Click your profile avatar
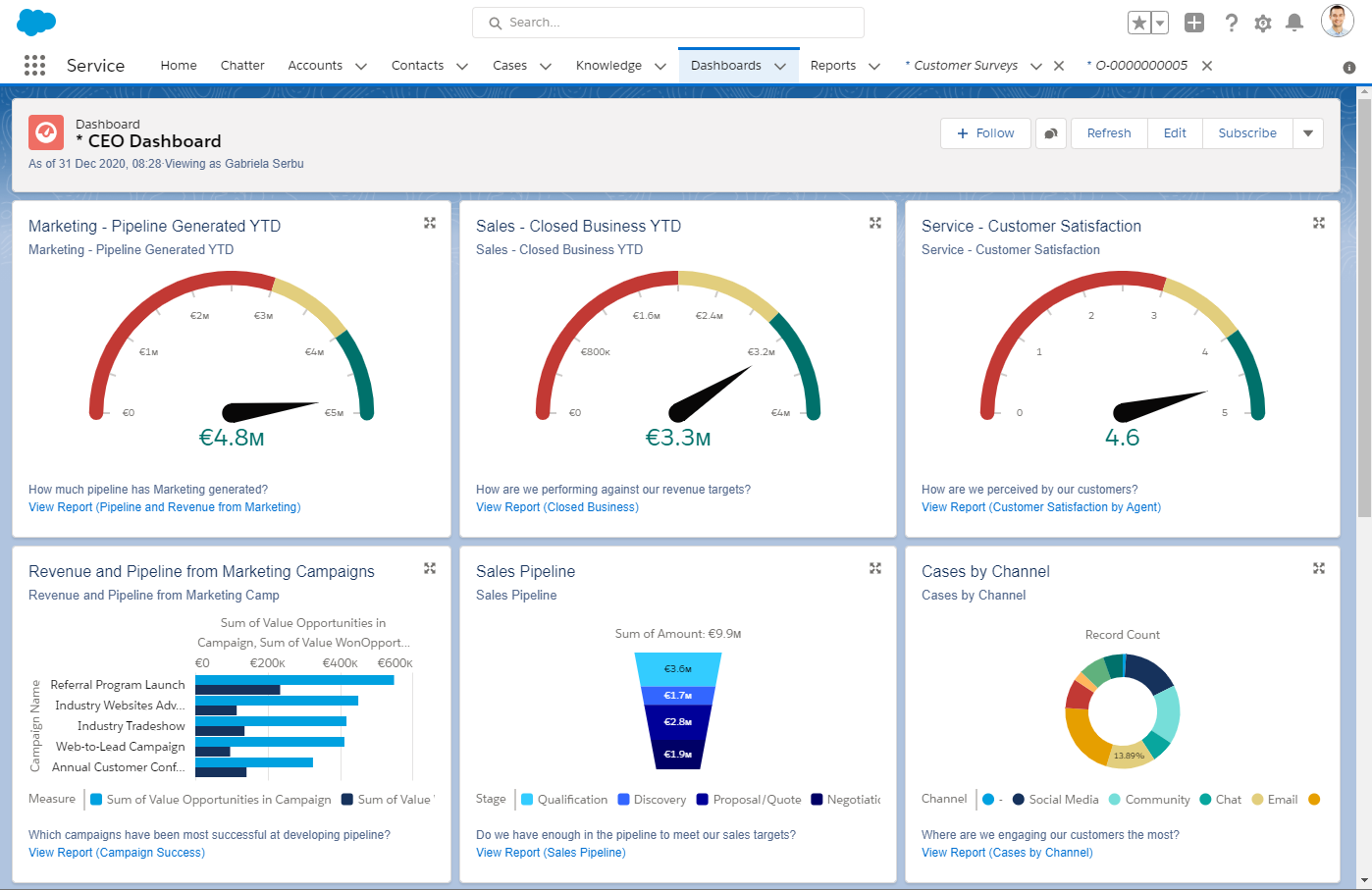The image size is (1372, 890). pos(1337,20)
